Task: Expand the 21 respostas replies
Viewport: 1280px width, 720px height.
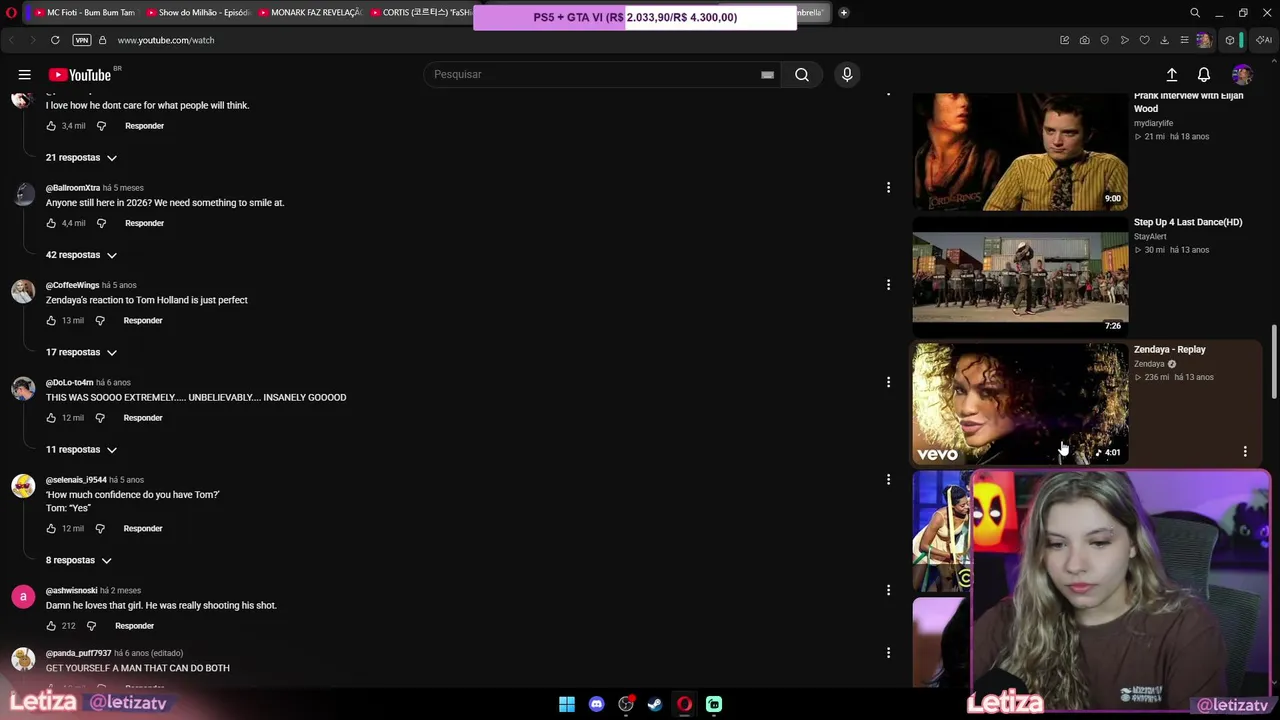Action: click(81, 158)
